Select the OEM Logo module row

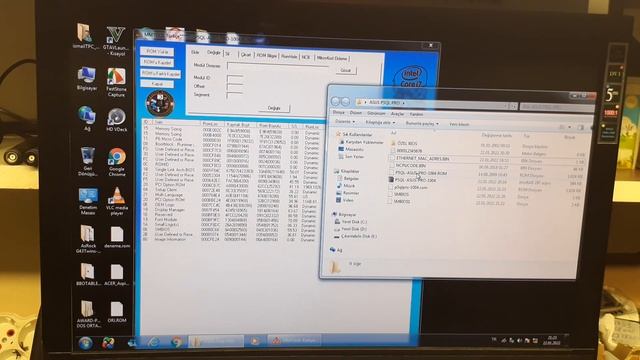tap(229, 205)
